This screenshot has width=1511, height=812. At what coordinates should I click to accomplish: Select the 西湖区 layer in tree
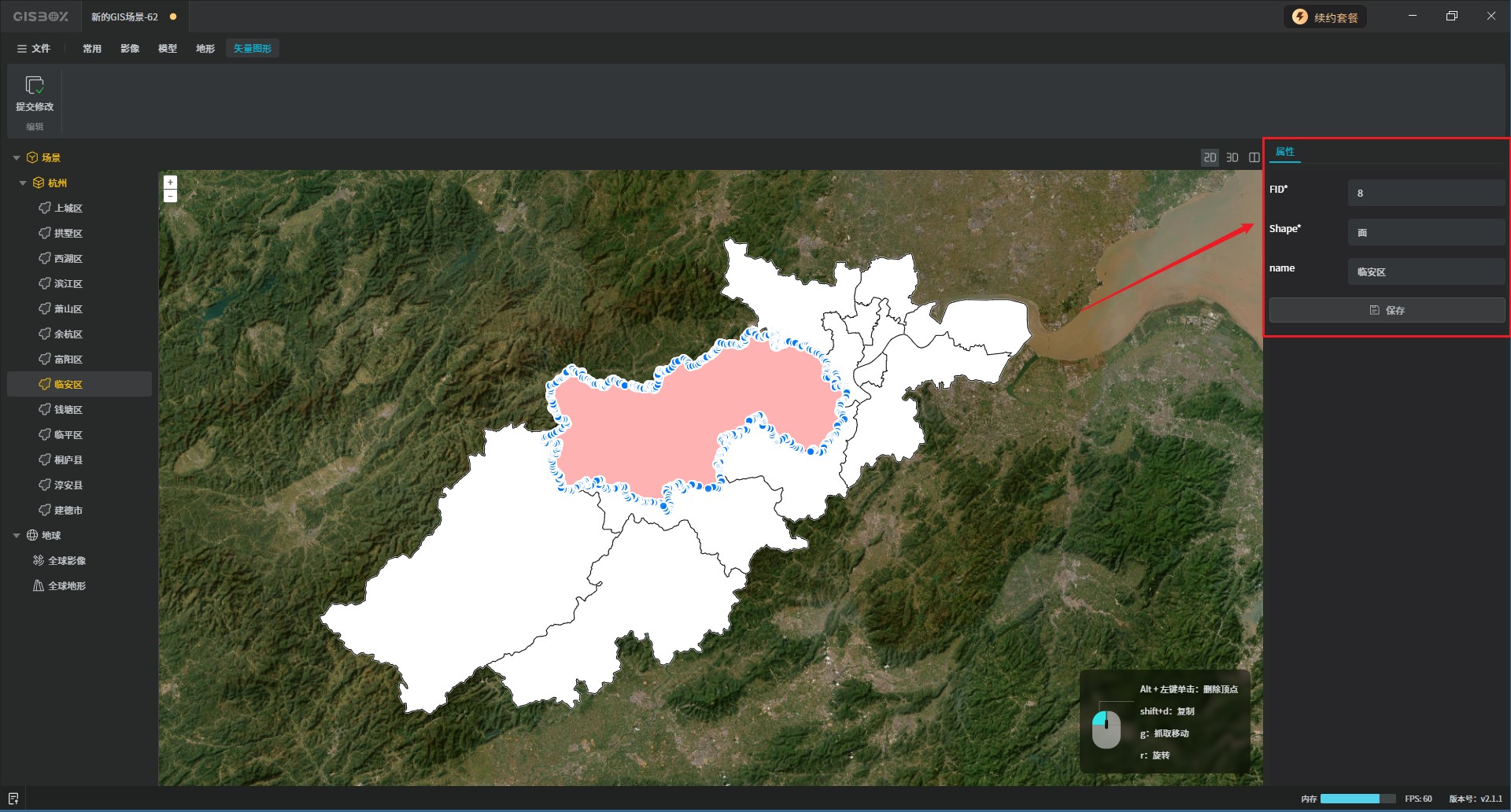(68, 258)
